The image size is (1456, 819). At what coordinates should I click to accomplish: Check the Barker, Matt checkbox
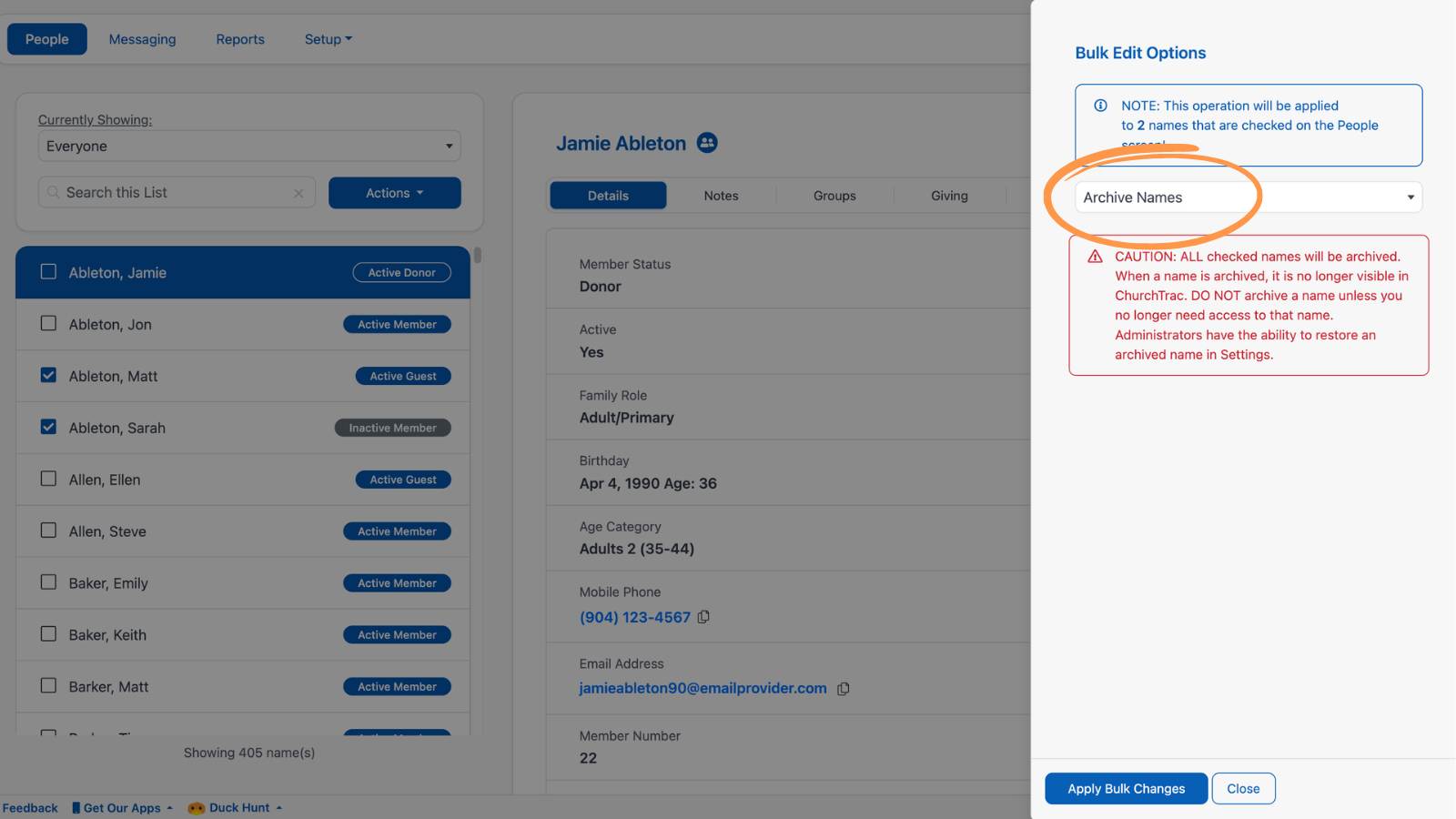point(48,686)
